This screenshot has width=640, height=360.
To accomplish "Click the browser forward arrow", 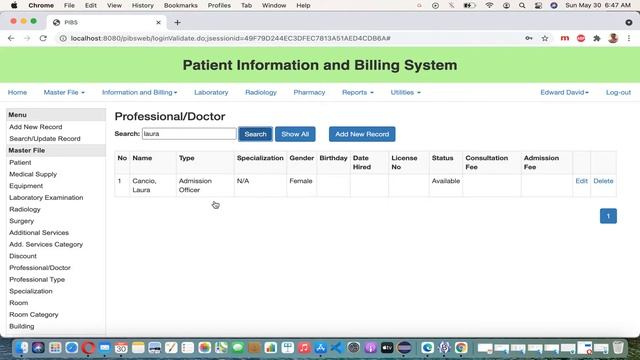I will coord(27,38).
